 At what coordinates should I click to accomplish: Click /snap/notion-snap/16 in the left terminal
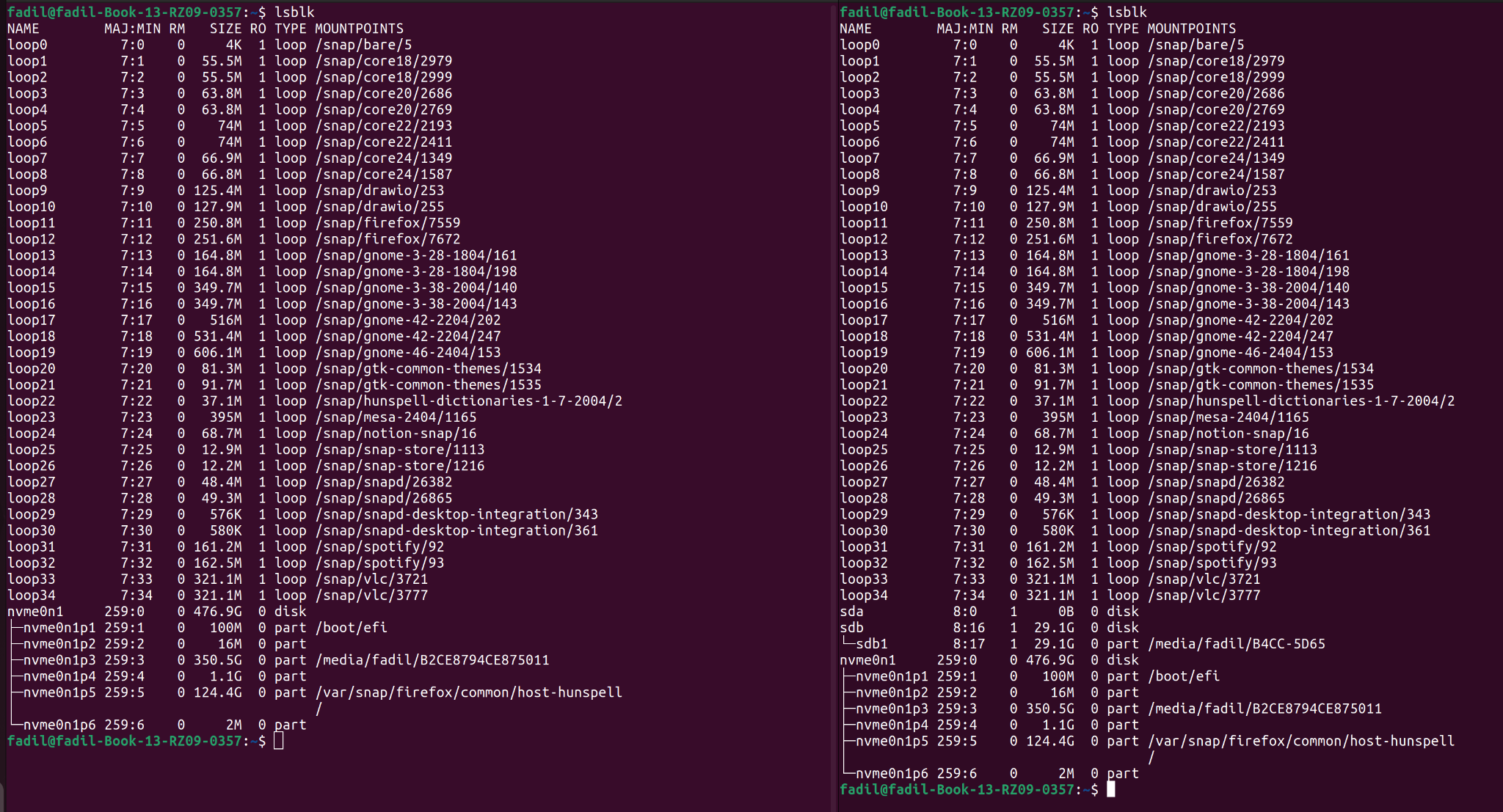(x=396, y=434)
